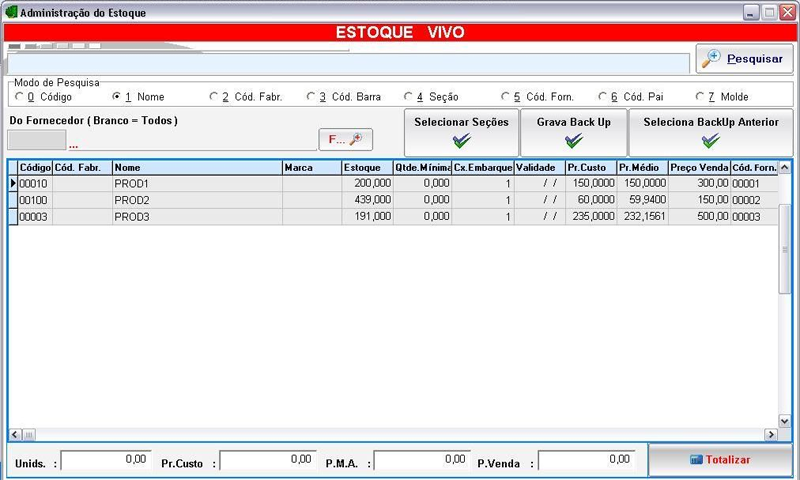Click Seleciona BackUp Anterior button

point(710,131)
